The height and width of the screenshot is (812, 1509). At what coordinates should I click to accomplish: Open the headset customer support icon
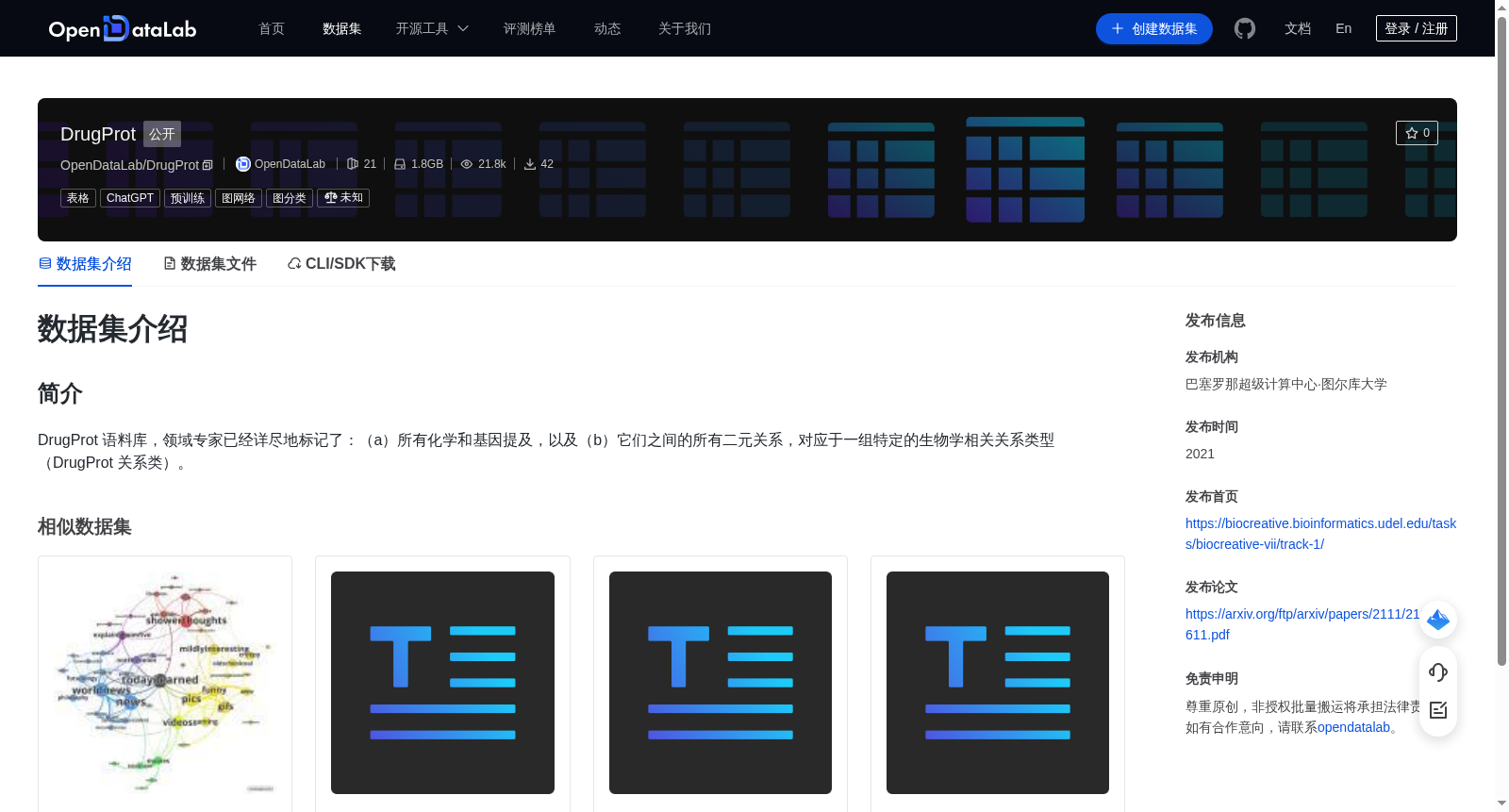(1438, 671)
